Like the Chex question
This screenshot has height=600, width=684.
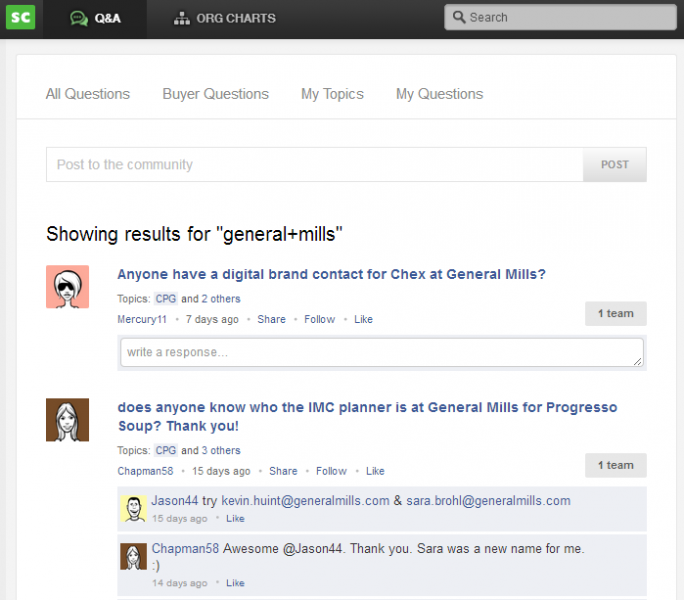coord(363,319)
